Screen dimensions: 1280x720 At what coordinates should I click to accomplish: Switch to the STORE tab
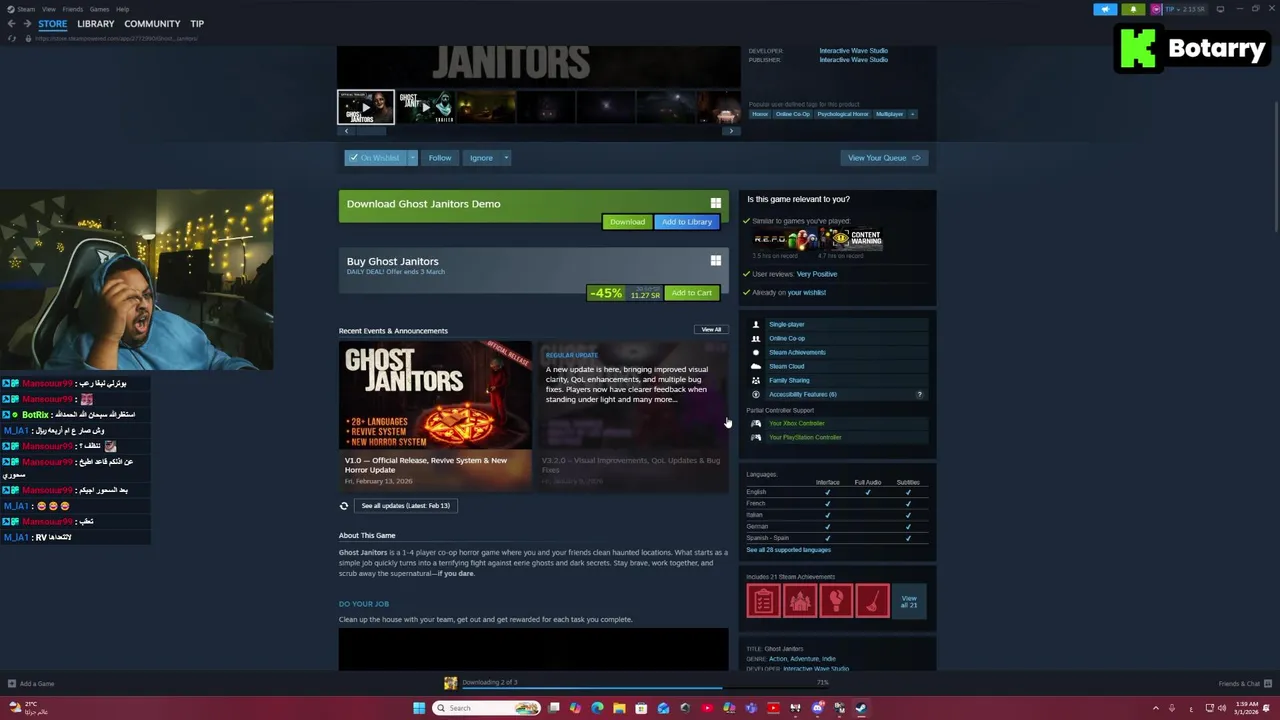click(53, 24)
